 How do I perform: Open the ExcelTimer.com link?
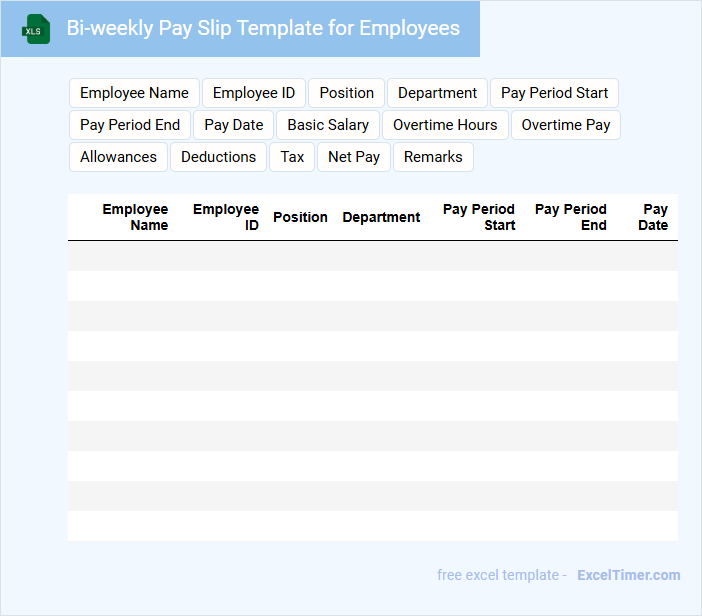point(629,575)
